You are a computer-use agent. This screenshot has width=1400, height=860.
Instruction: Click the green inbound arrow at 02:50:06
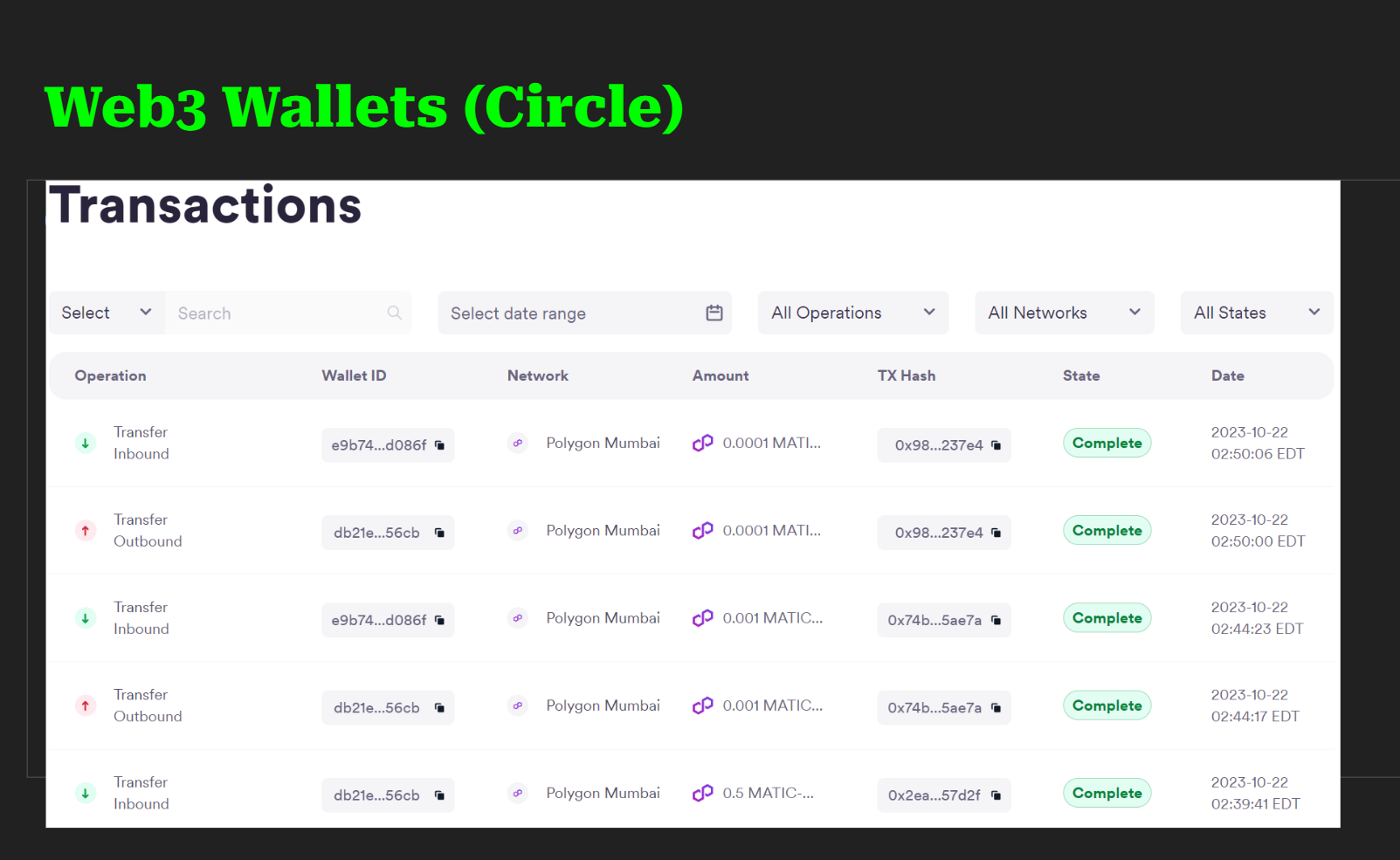[x=86, y=444]
